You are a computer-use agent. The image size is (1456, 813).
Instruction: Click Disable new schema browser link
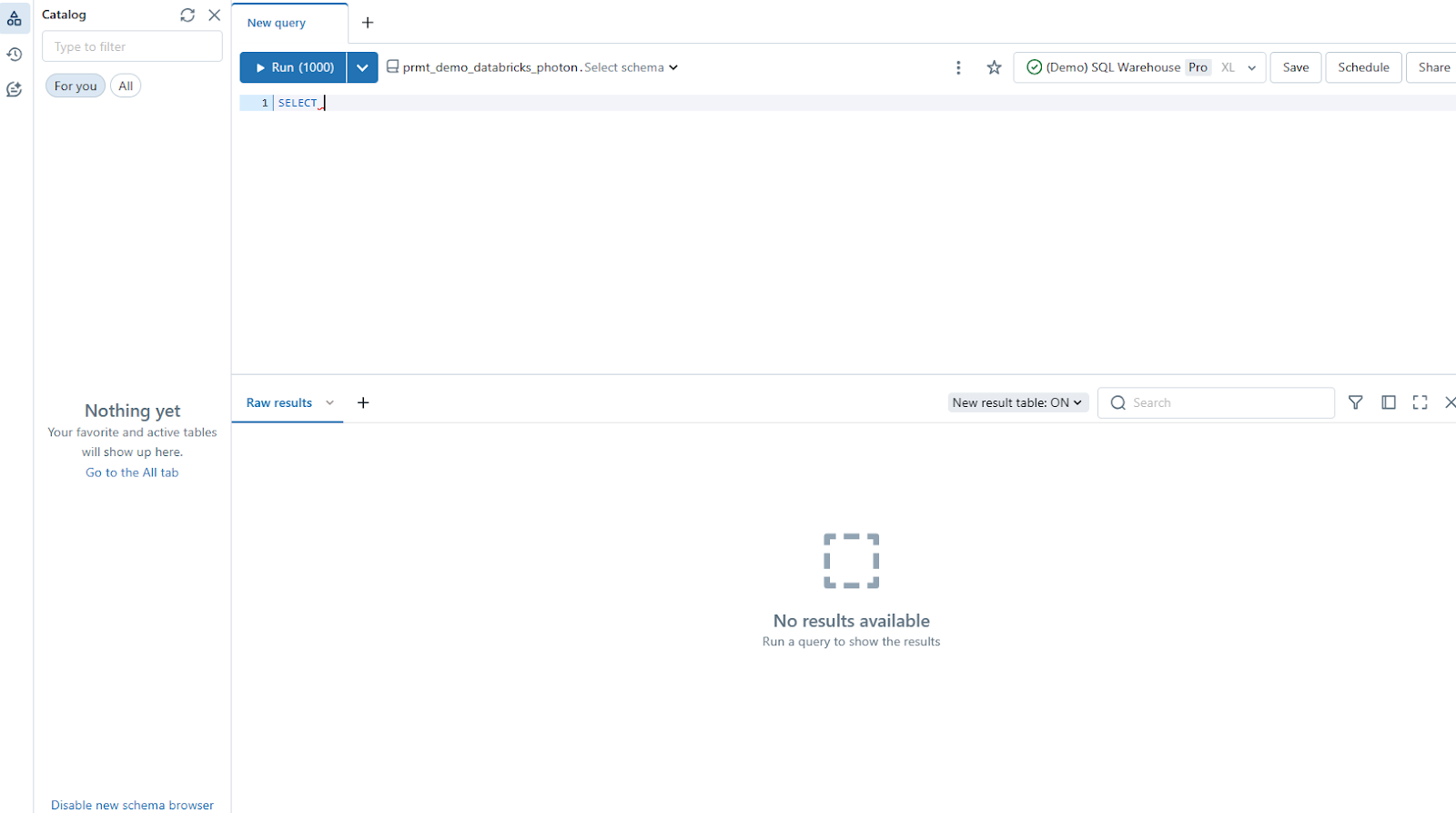click(x=132, y=805)
